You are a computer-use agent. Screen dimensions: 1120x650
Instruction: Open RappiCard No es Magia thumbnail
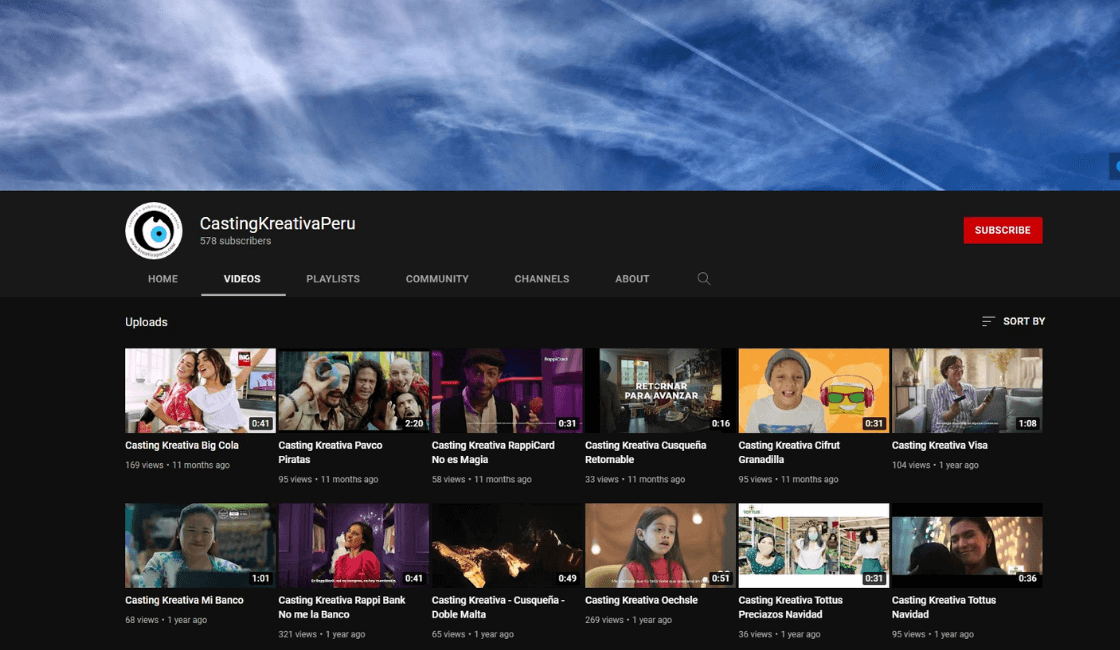coord(506,390)
